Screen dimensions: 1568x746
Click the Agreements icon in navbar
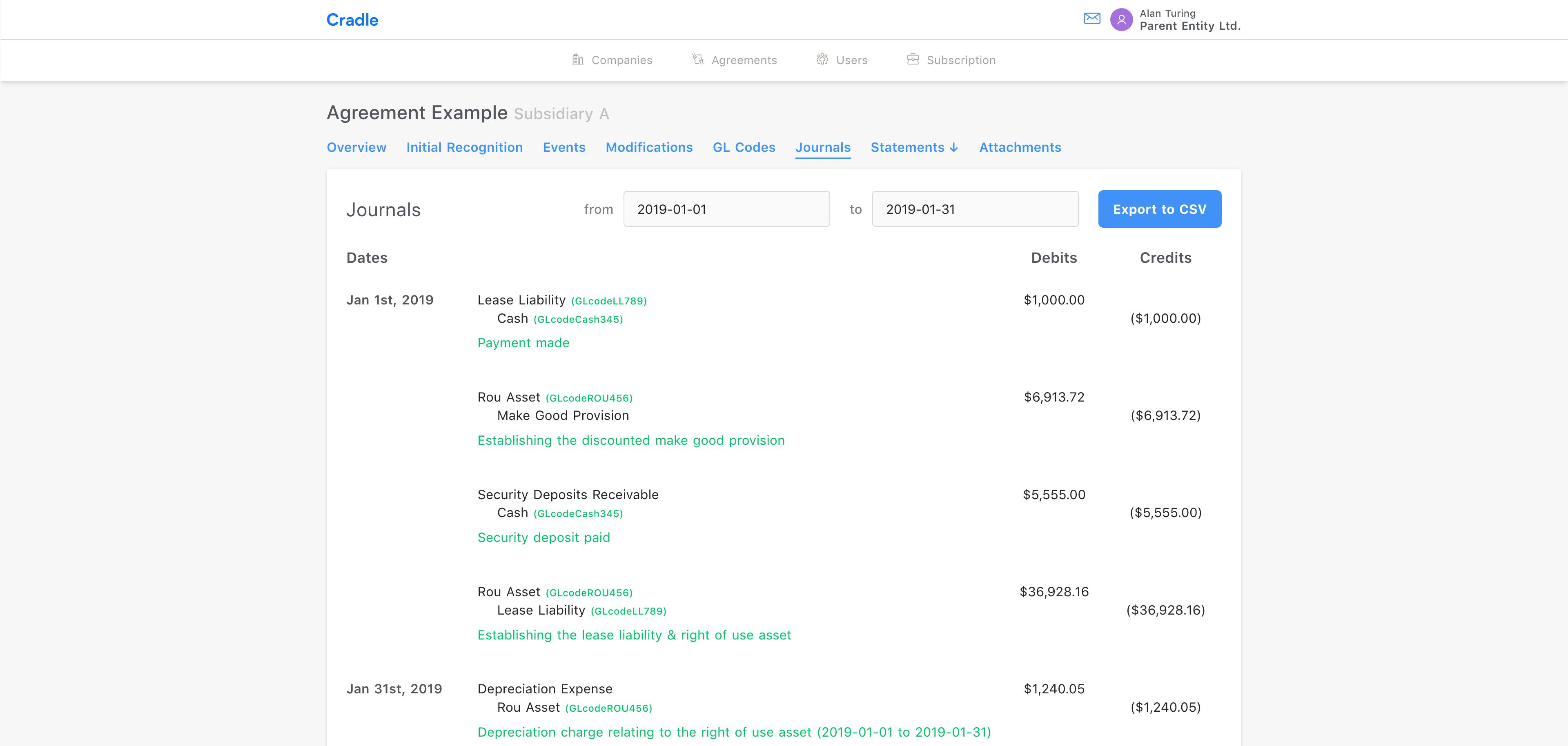tap(697, 59)
